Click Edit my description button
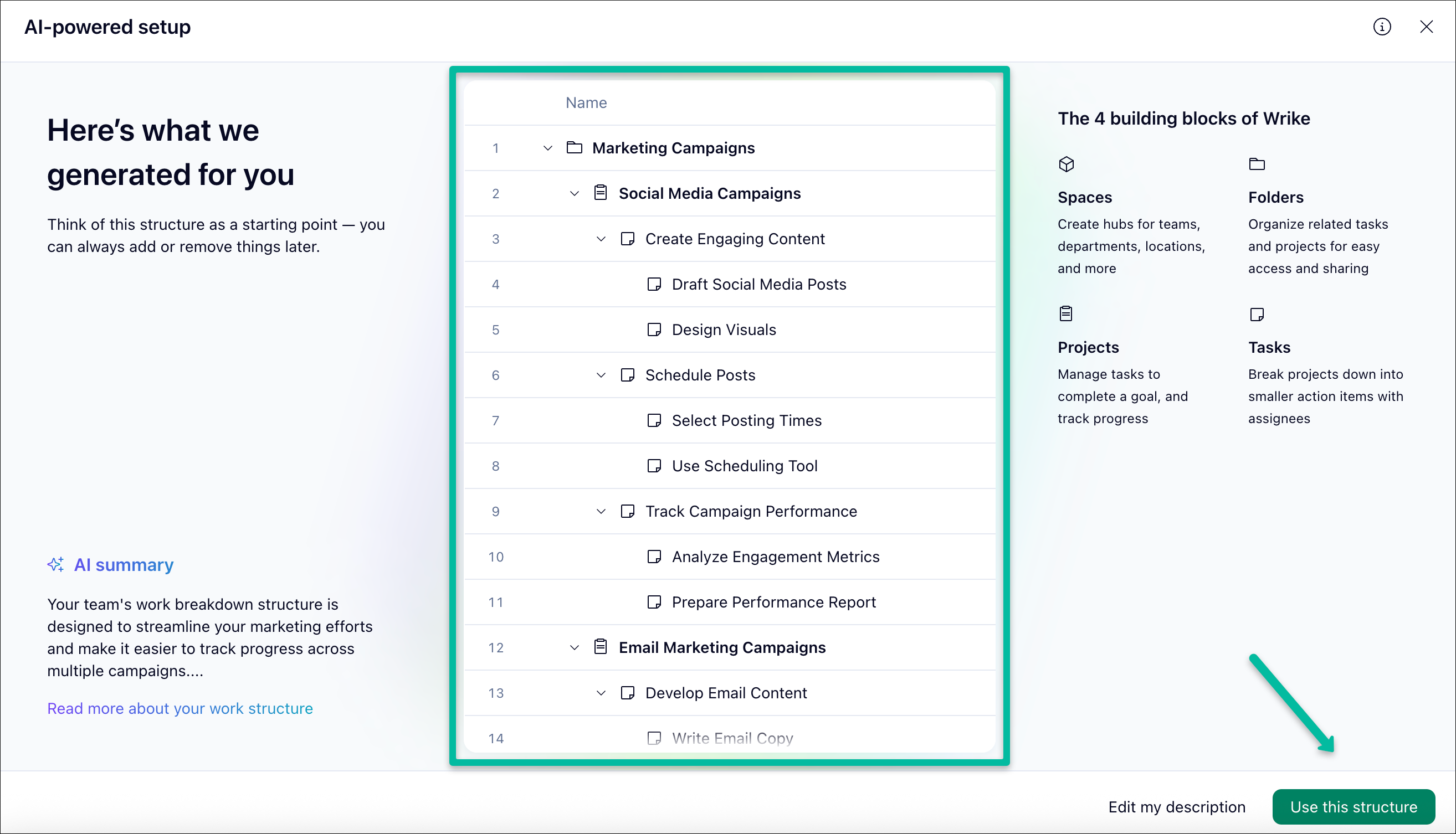The width and height of the screenshot is (1456, 834). 1176,807
